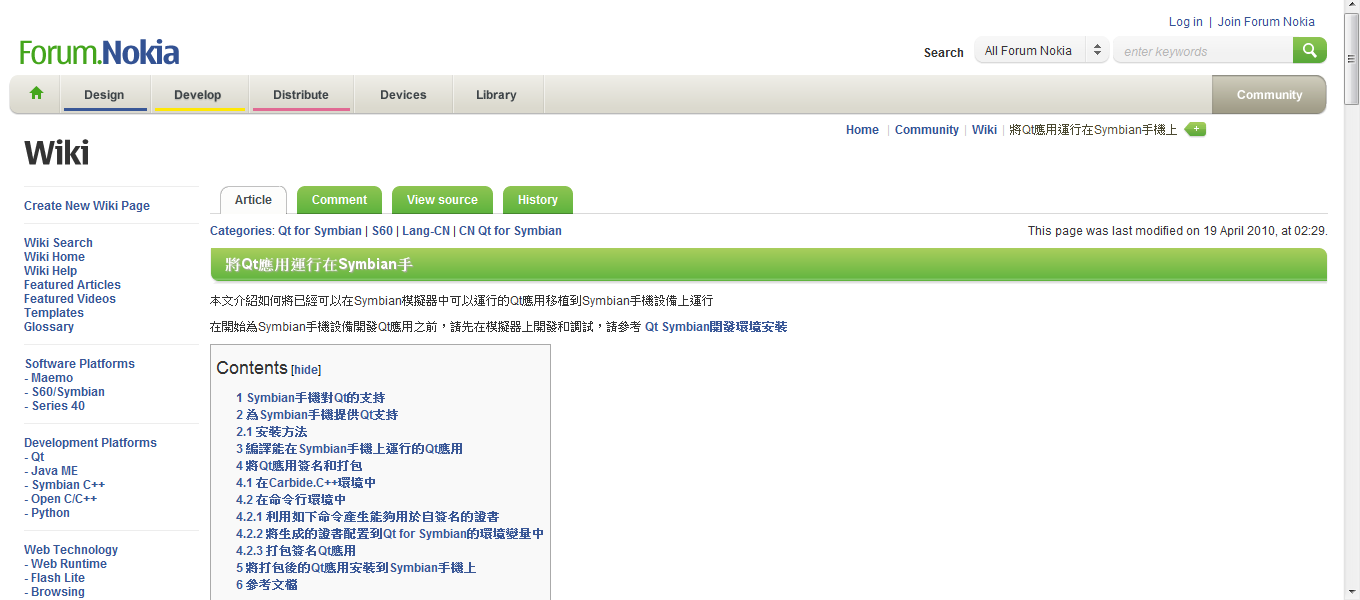The height and width of the screenshot is (600, 1360).
Task: Hide the Contents table via [hide]
Action: (x=306, y=370)
